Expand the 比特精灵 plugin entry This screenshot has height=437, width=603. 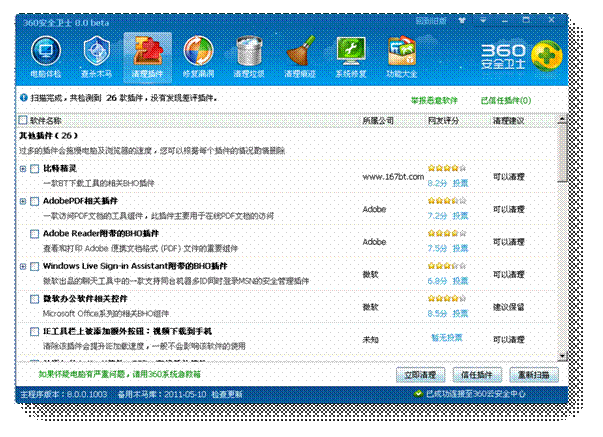click(23, 168)
